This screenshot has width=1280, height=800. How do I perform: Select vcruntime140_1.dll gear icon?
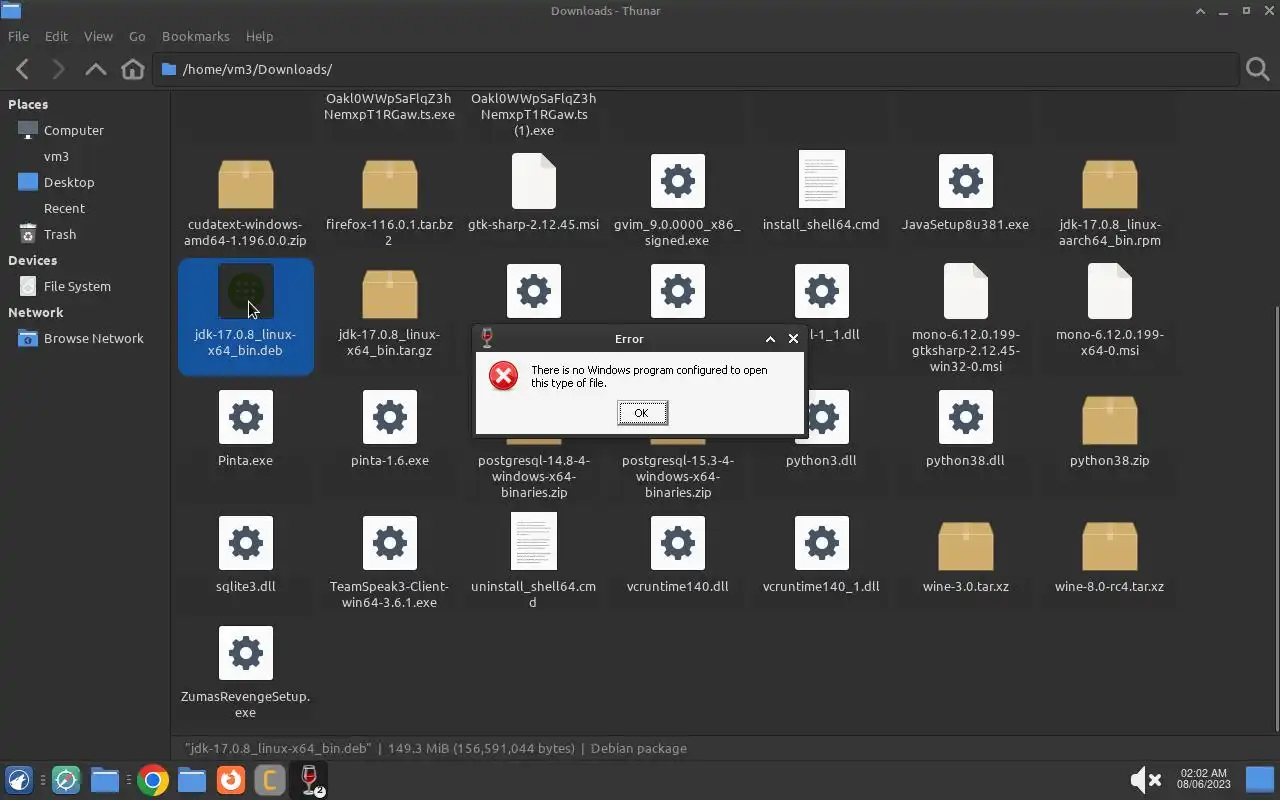coord(822,543)
